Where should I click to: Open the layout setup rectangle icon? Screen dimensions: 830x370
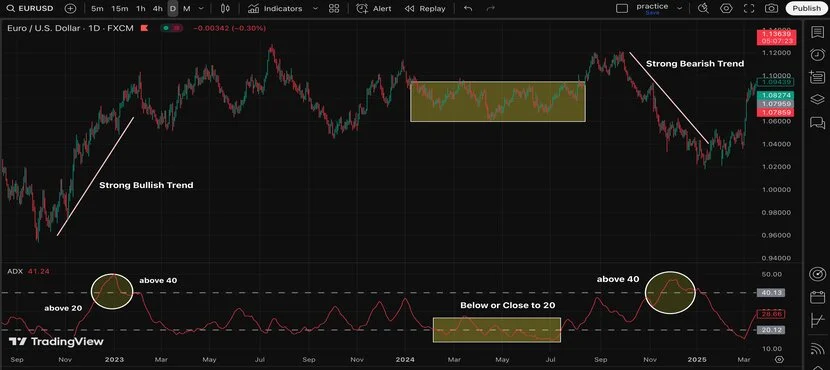pos(622,8)
